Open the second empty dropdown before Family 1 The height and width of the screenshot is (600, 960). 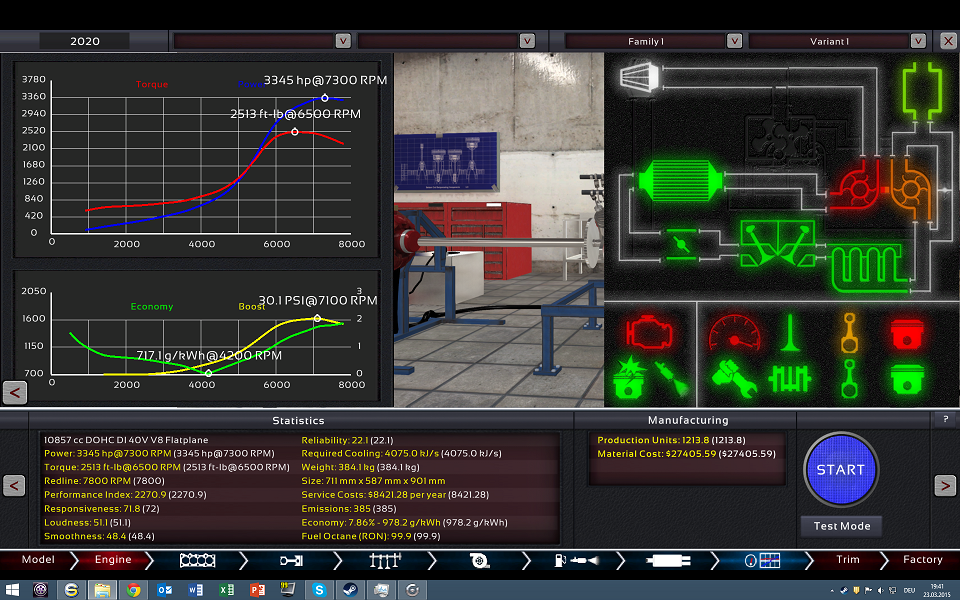click(x=527, y=41)
